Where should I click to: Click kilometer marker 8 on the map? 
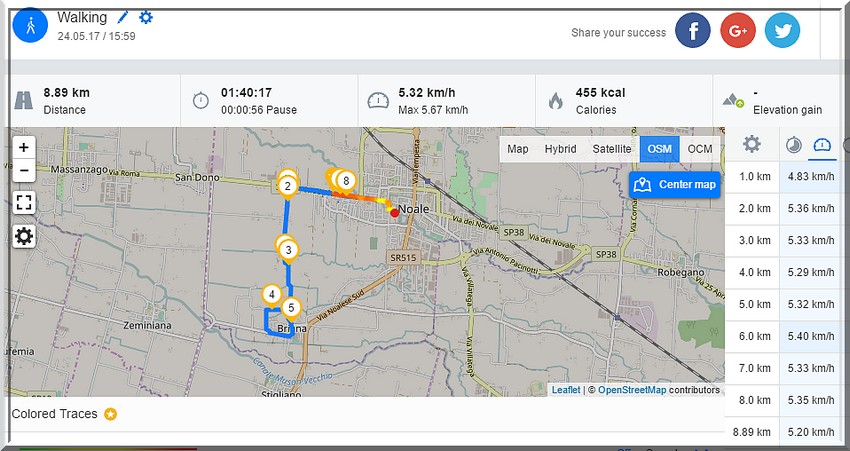click(346, 182)
